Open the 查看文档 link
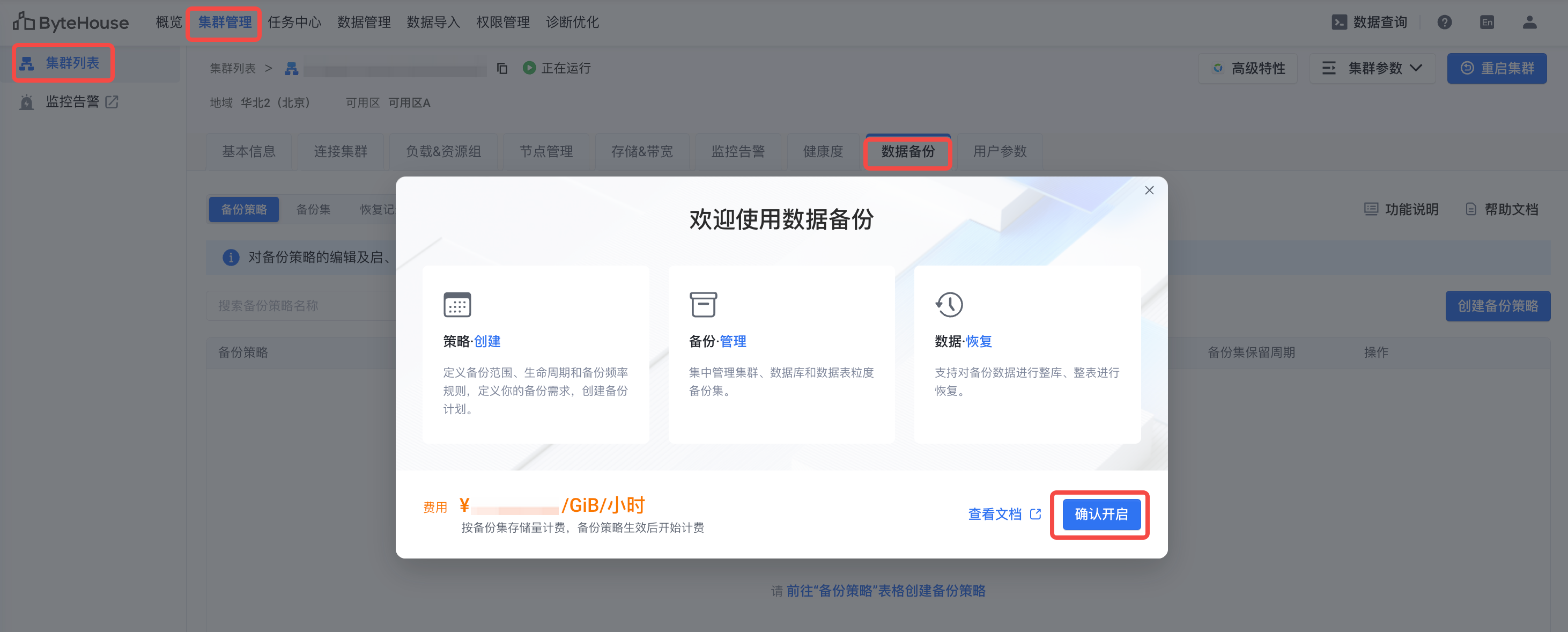This screenshot has width=1568, height=632. pyautogui.click(x=1003, y=514)
